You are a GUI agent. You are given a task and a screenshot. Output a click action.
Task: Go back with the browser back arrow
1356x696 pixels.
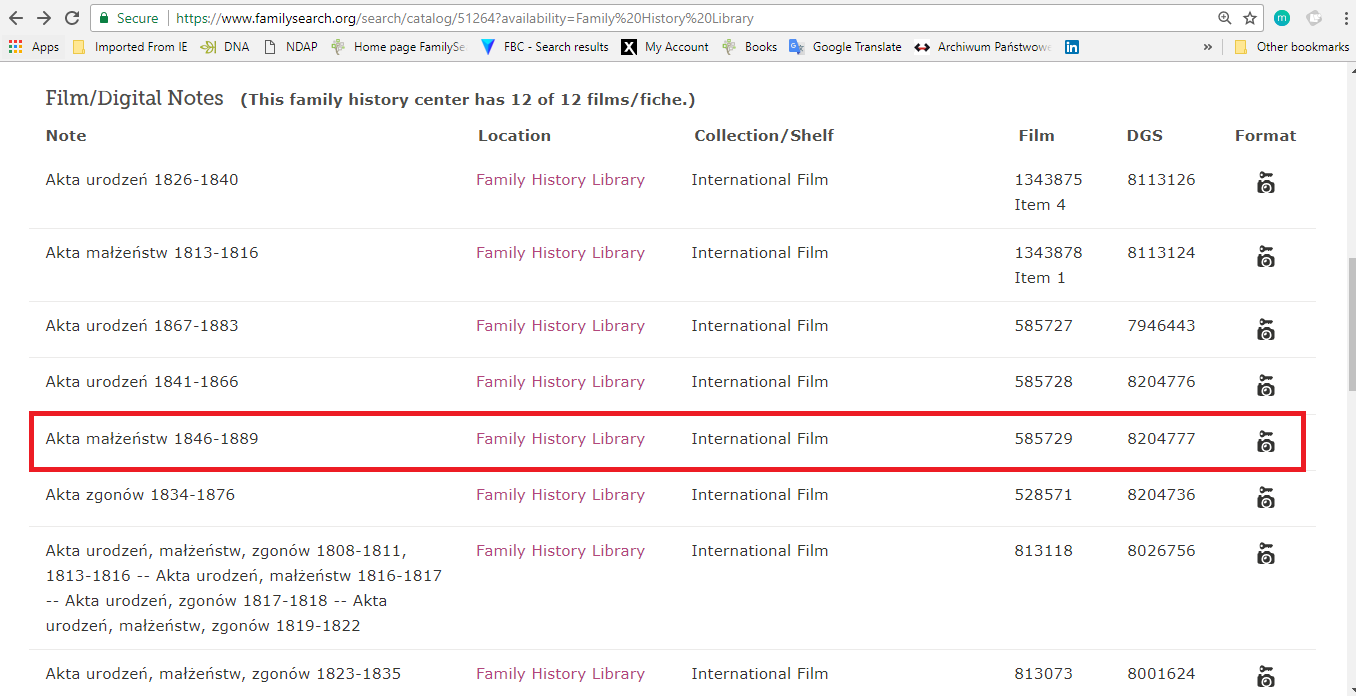17,18
